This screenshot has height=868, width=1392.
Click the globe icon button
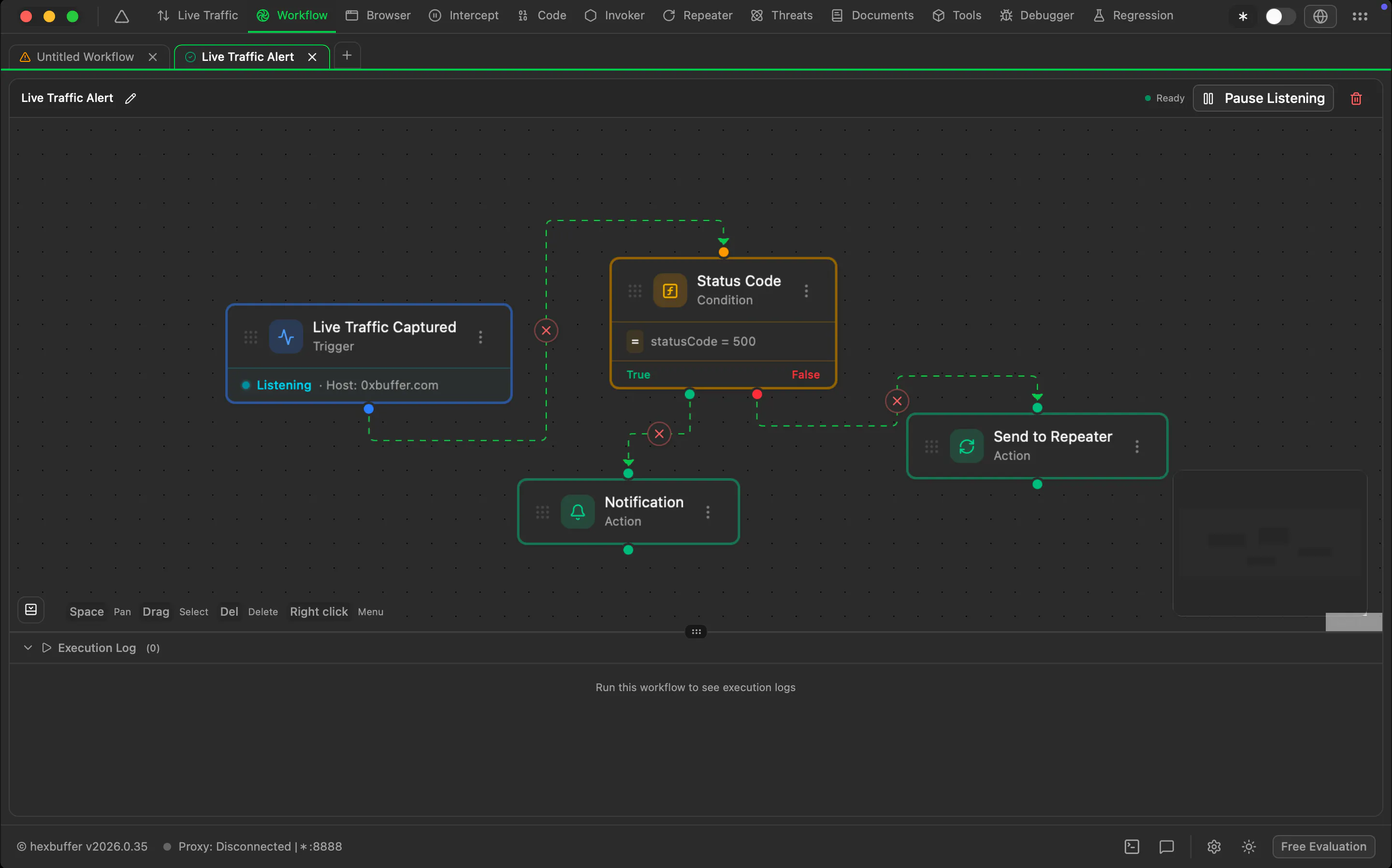(x=1320, y=16)
